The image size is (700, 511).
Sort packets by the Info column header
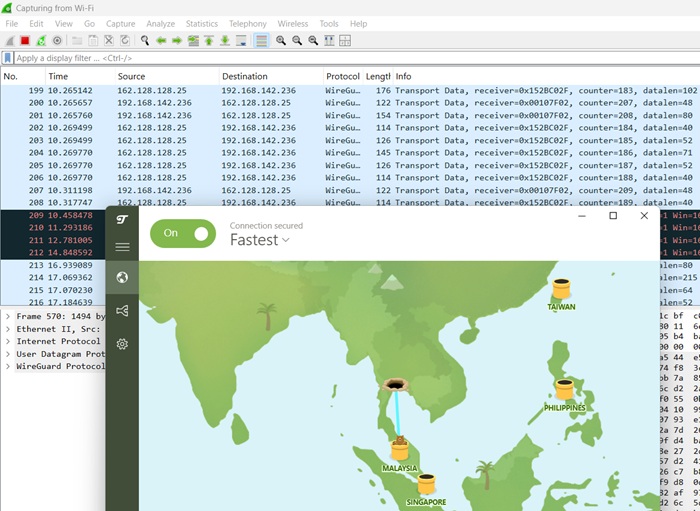[x=546, y=76]
